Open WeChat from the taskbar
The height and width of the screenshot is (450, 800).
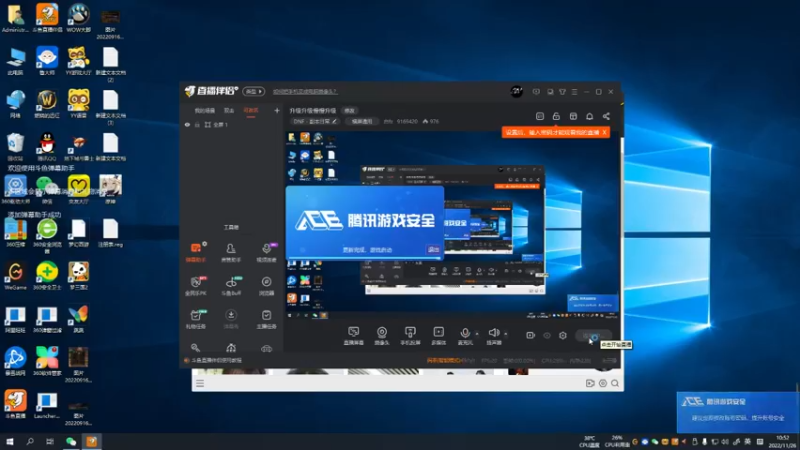tap(71, 441)
